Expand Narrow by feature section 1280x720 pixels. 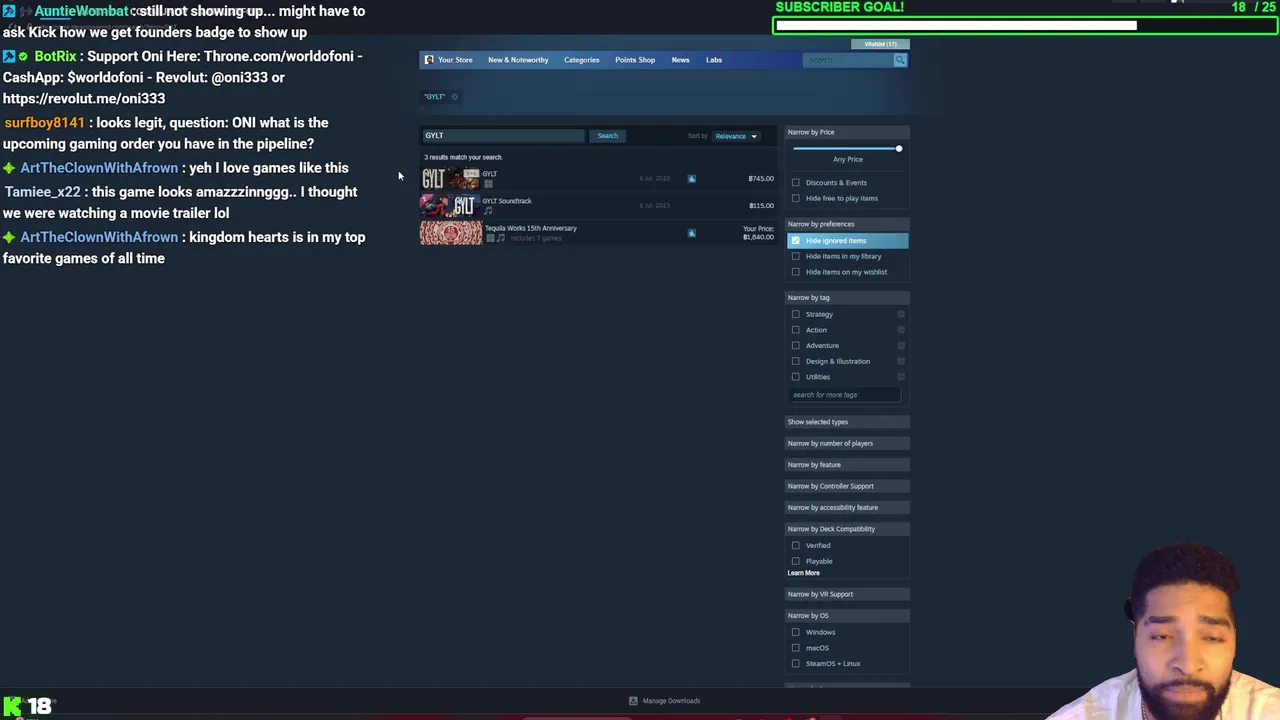pos(847,465)
